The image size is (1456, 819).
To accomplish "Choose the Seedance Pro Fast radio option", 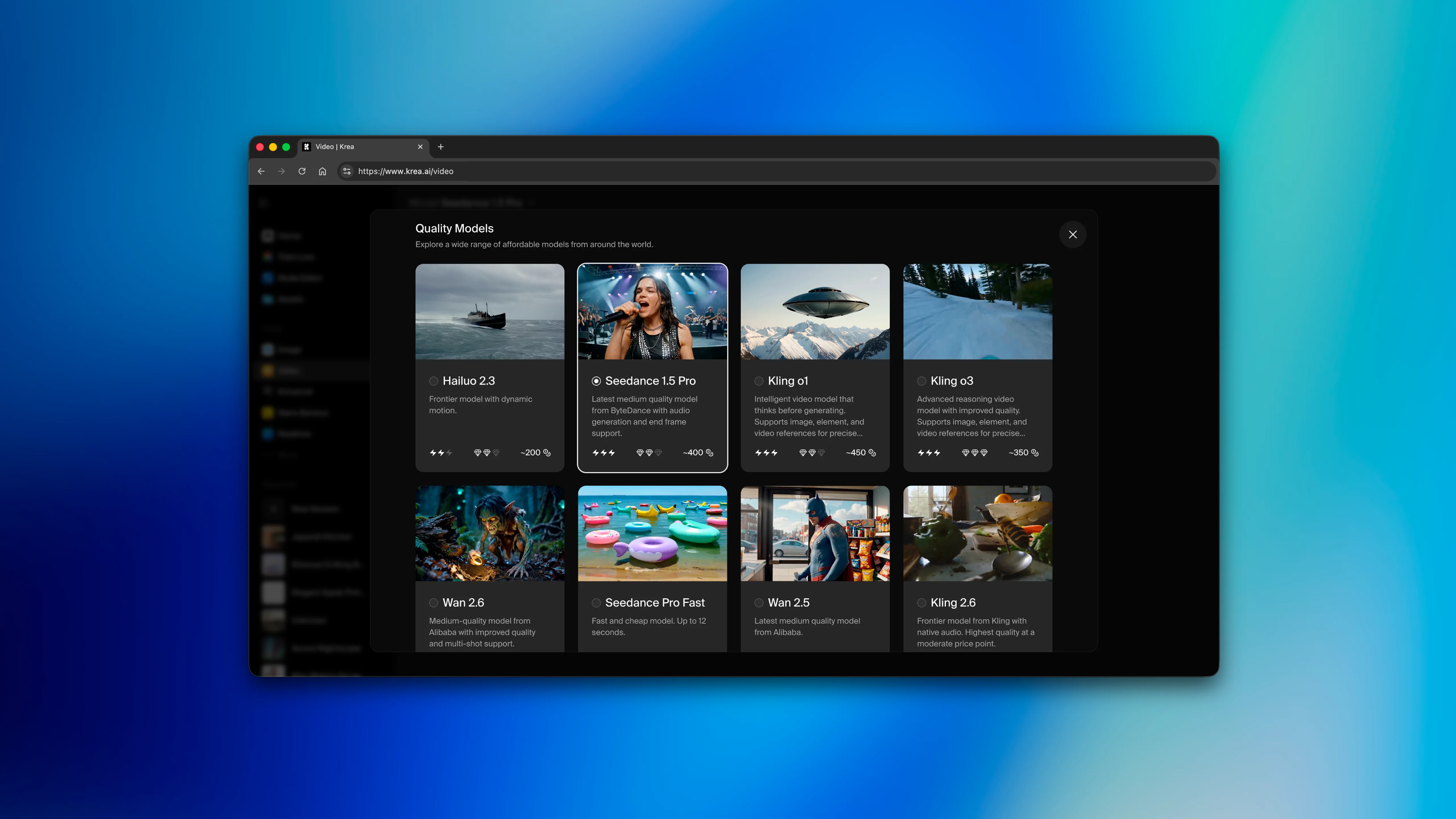I will (596, 603).
